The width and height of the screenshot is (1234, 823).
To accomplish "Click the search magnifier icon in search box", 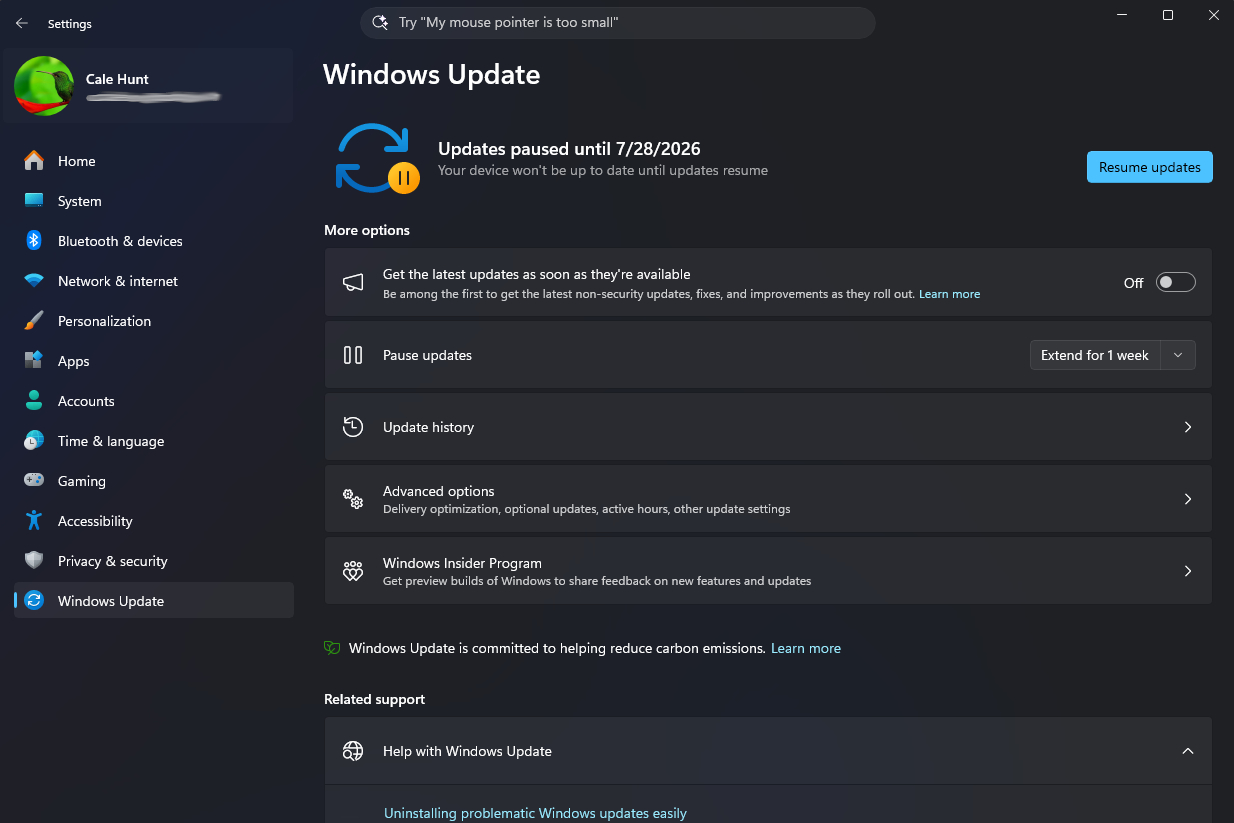I will (380, 22).
